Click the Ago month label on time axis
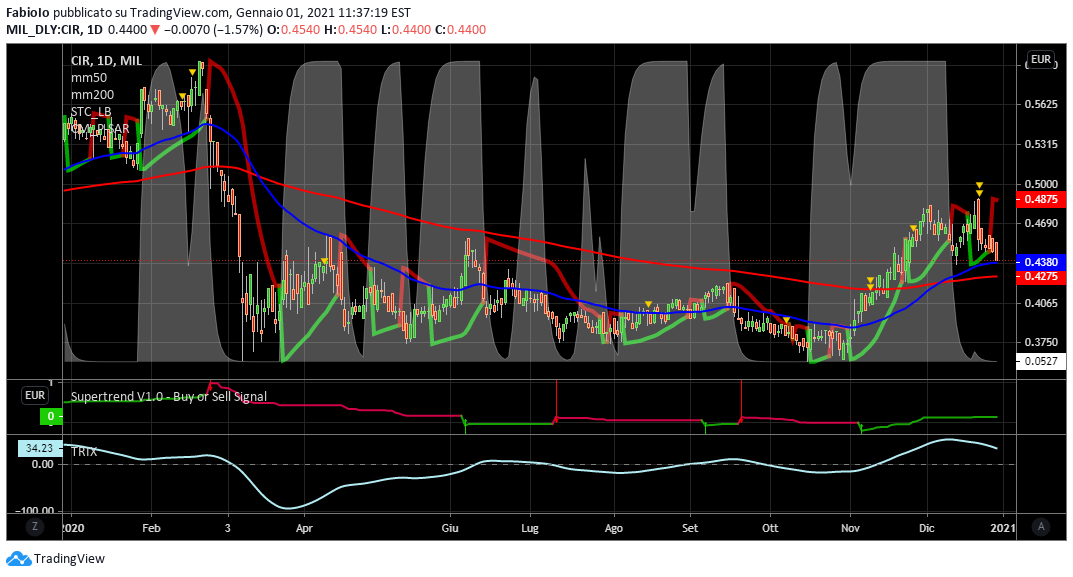The width and height of the screenshot is (1073, 577). pyautogui.click(x=614, y=527)
